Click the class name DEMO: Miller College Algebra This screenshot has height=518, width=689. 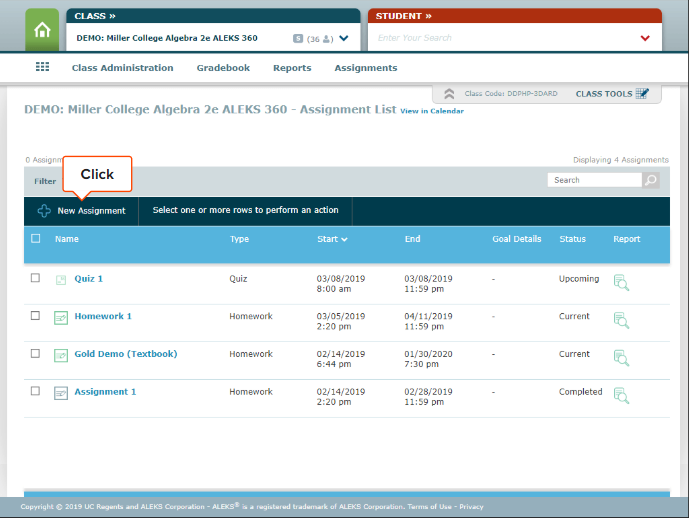(167, 38)
